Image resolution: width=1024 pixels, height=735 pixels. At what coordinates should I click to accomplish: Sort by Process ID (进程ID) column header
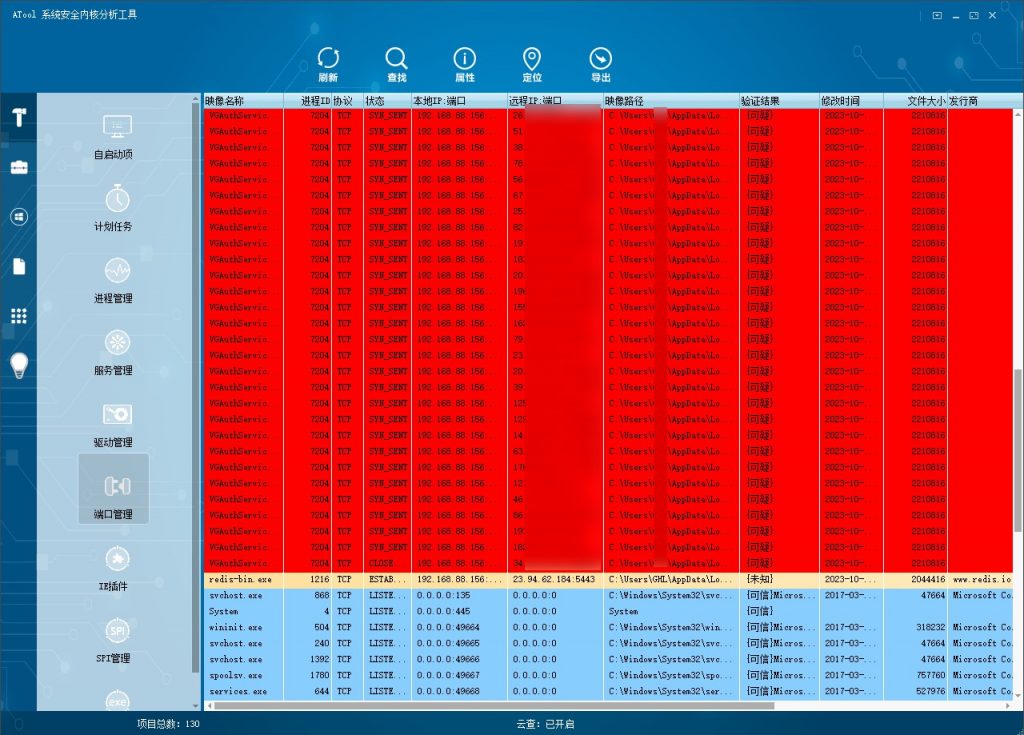308,101
